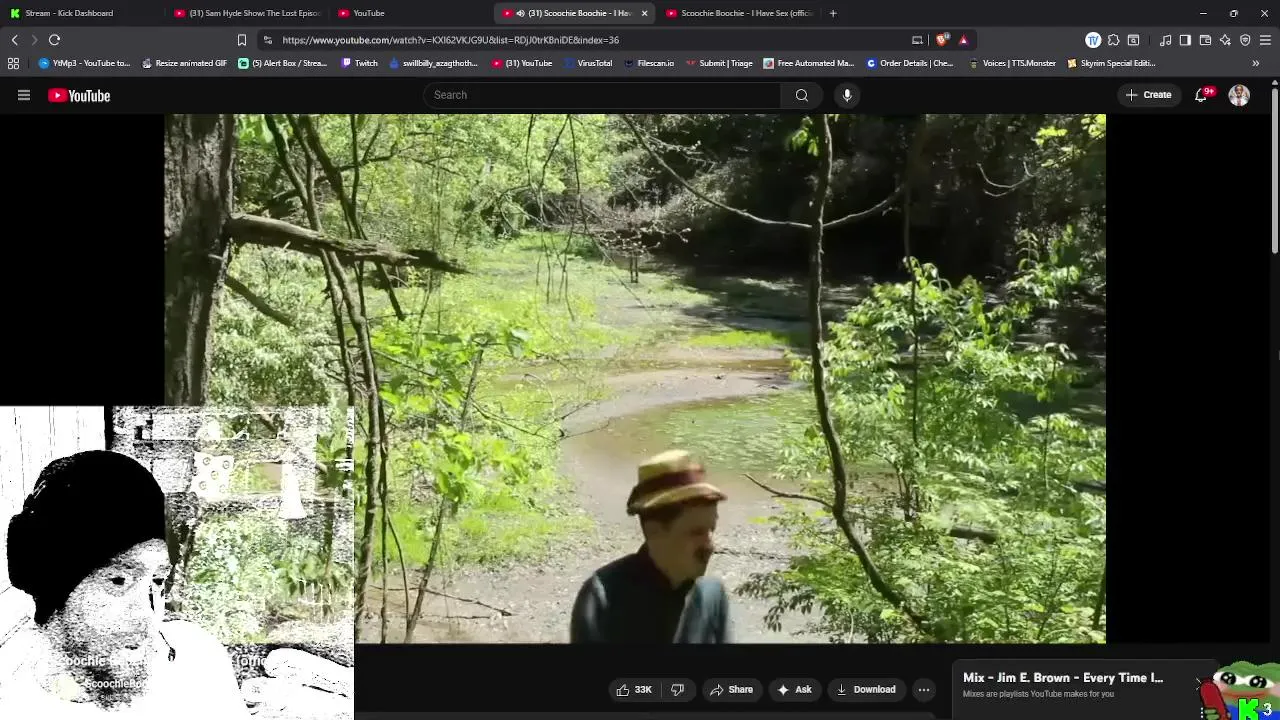
Task: Open Order Details bookmark
Action: 910,63
